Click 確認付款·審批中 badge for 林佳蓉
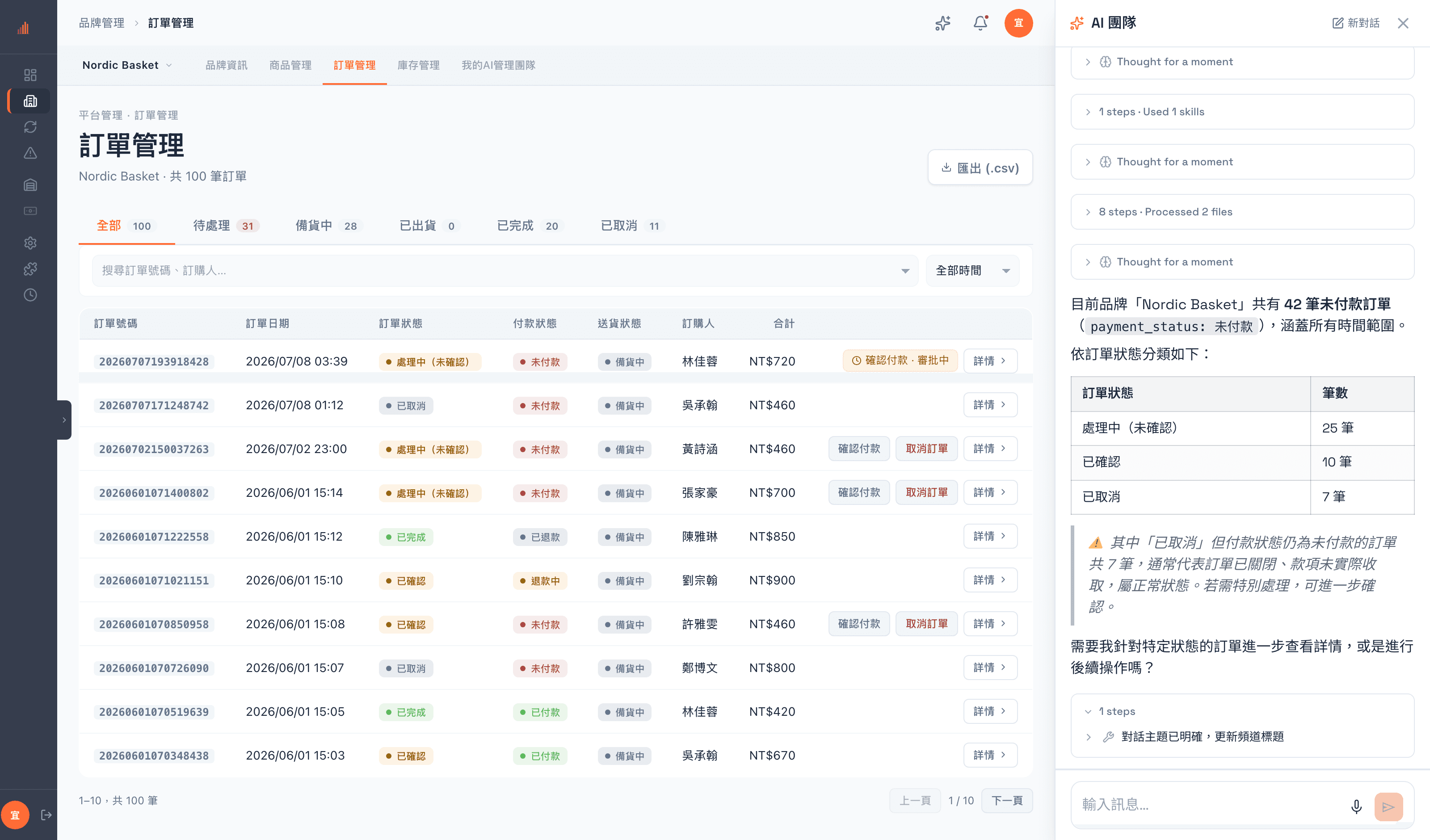1430x840 pixels. point(900,361)
